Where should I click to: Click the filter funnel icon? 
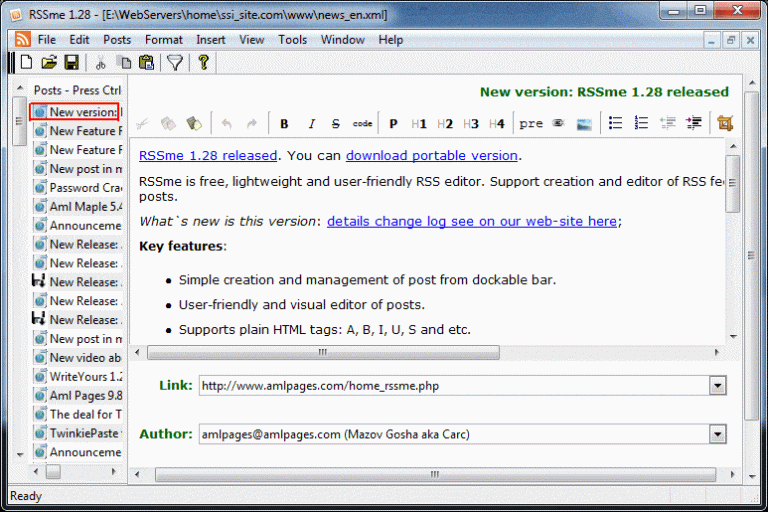175,63
